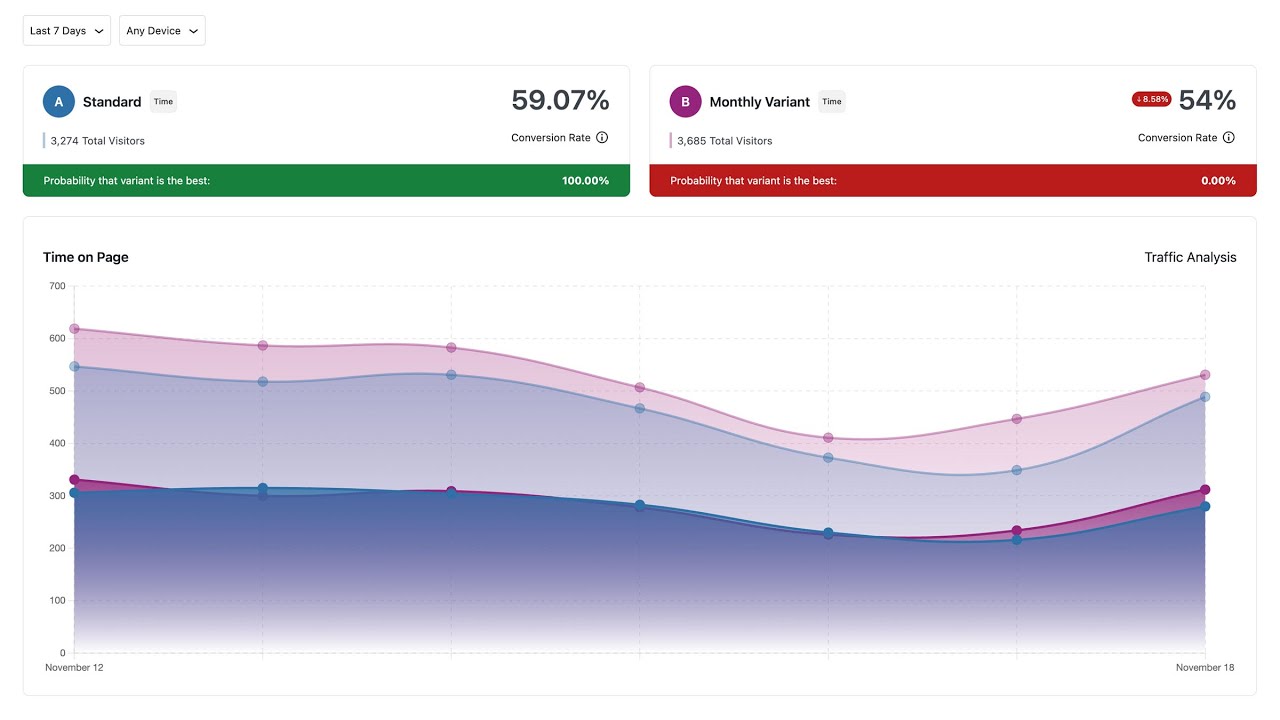The image size is (1280, 720).
Task: Open the Last 7 Days dropdown
Action: pos(66,31)
